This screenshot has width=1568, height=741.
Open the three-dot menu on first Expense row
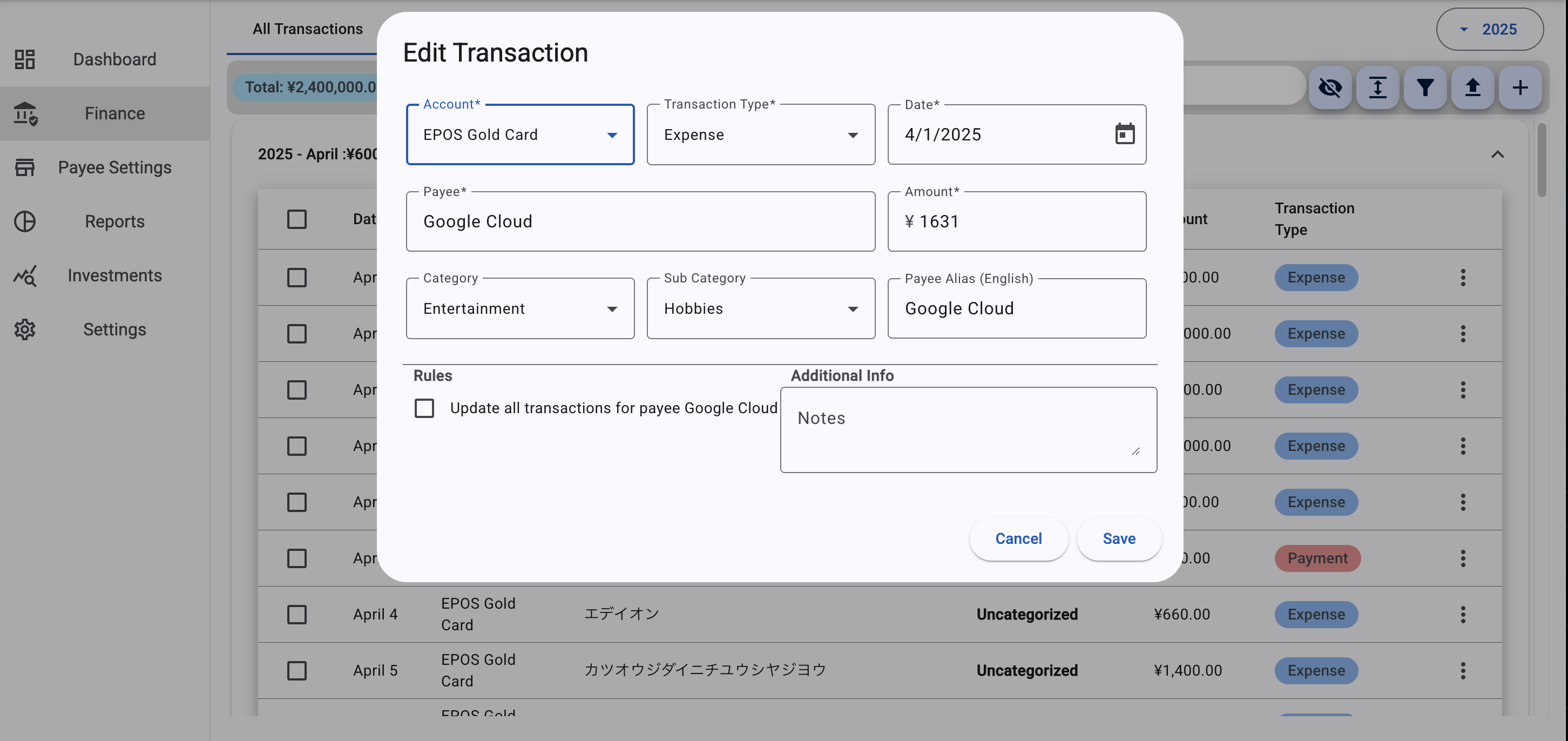coord(1463,278)
